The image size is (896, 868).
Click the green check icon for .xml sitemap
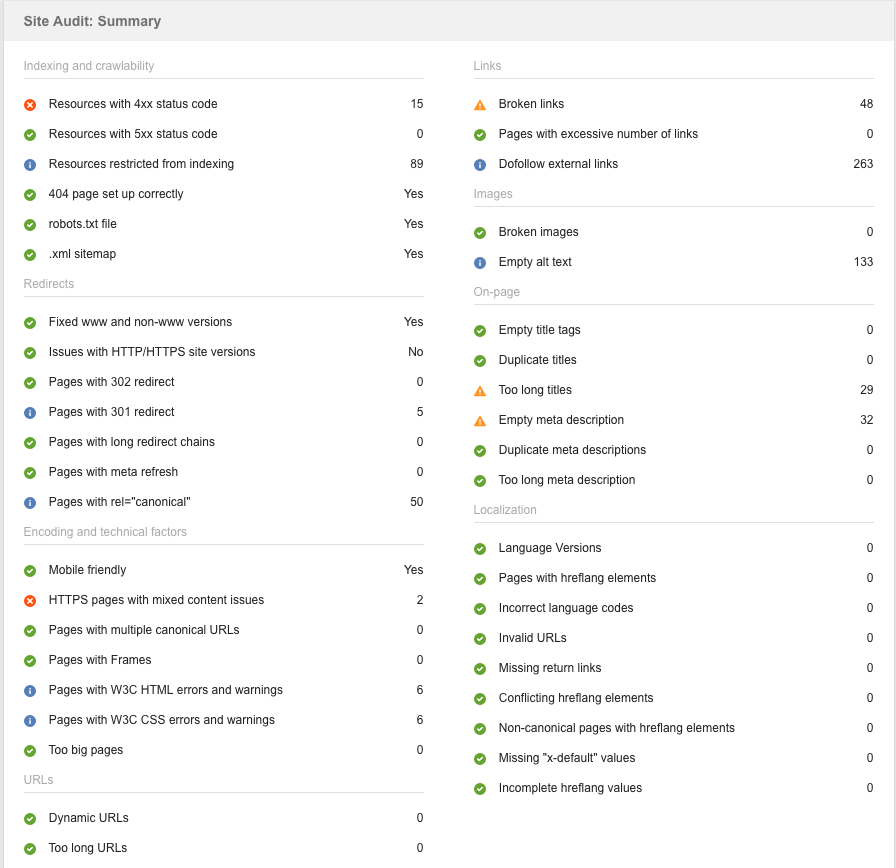tap(29, 254)
